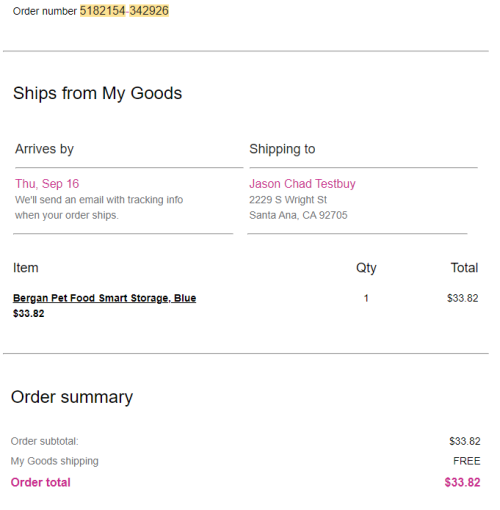
Task: Click the Bergan Pet Food Smart Storage link
Action: pyautogui.click(x=104, y=298)
